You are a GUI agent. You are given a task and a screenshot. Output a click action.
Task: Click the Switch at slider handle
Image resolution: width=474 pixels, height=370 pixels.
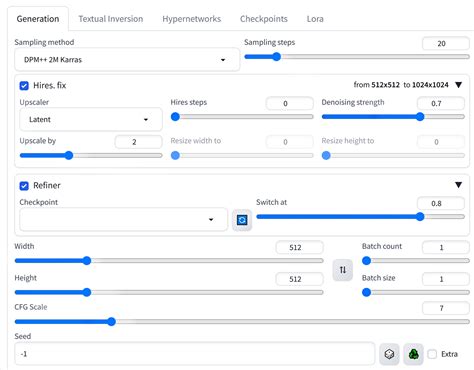coord(420,217)
